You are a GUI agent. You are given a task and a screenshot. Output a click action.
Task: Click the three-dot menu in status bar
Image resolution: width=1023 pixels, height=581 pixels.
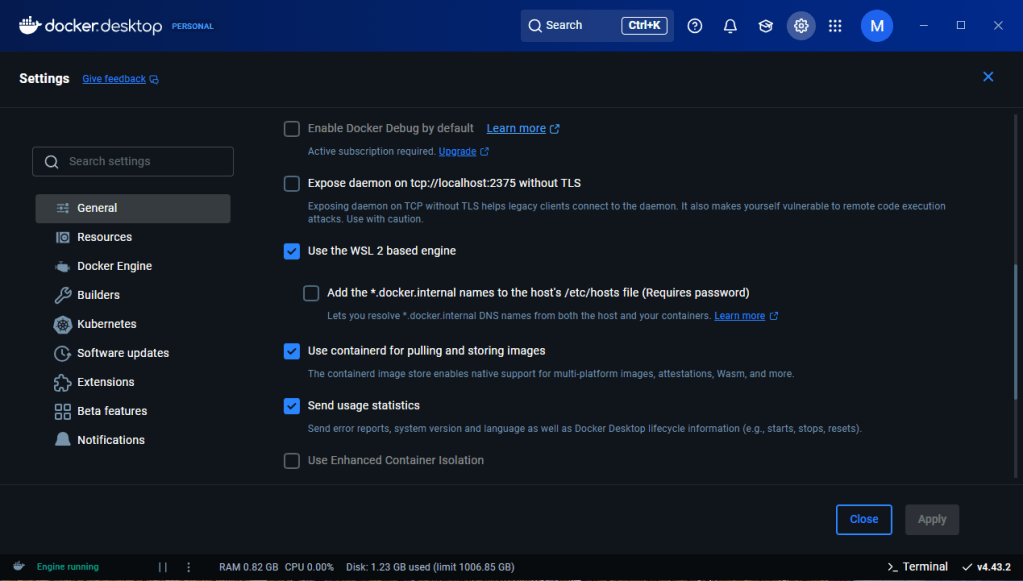click(x=188, y=567)
